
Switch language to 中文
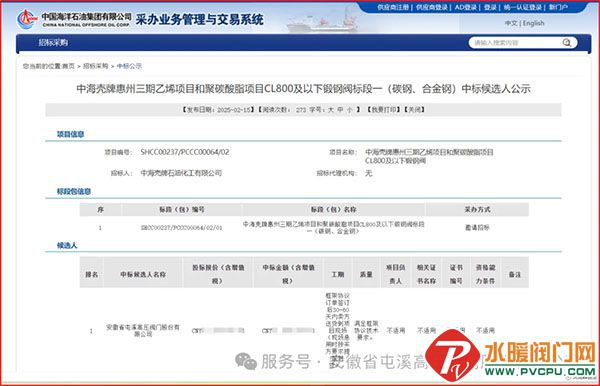click(511, 23)
